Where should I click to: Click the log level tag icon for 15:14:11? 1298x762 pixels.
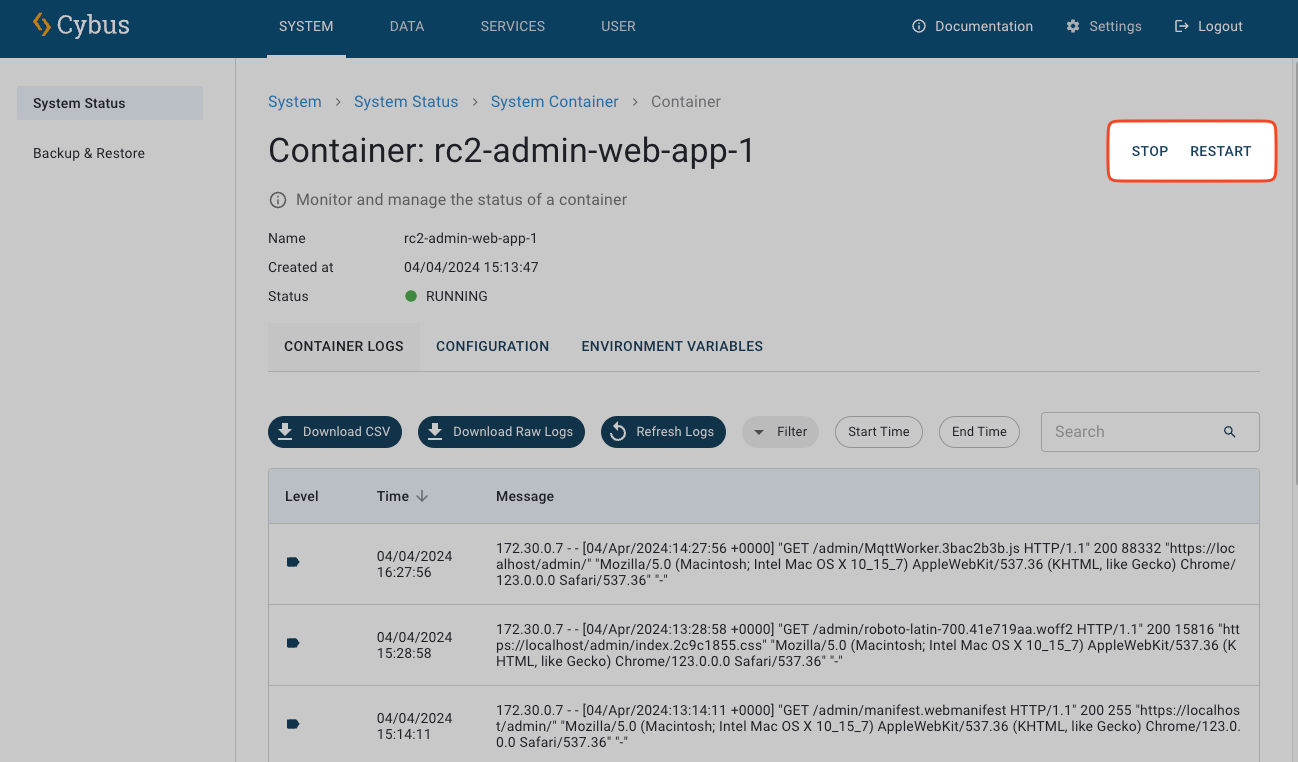point(293,724)
